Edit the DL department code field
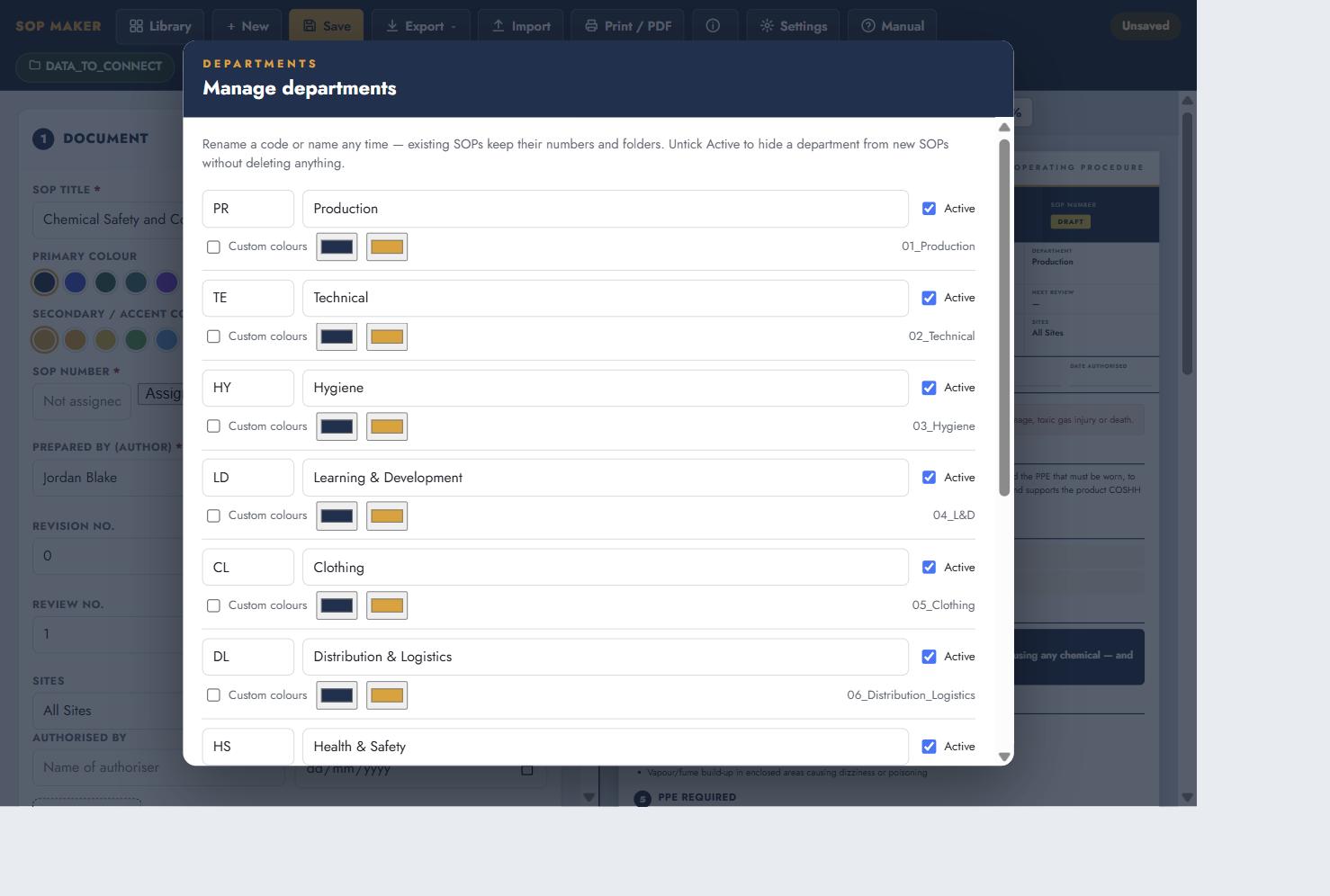The height and width of the screenshot is (896, 1330). [x=248, y=657]
